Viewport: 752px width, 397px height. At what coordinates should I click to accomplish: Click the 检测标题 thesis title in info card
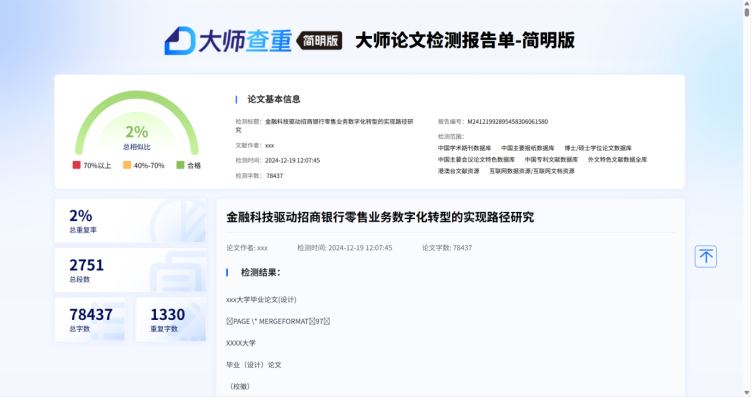pos(324,126)
